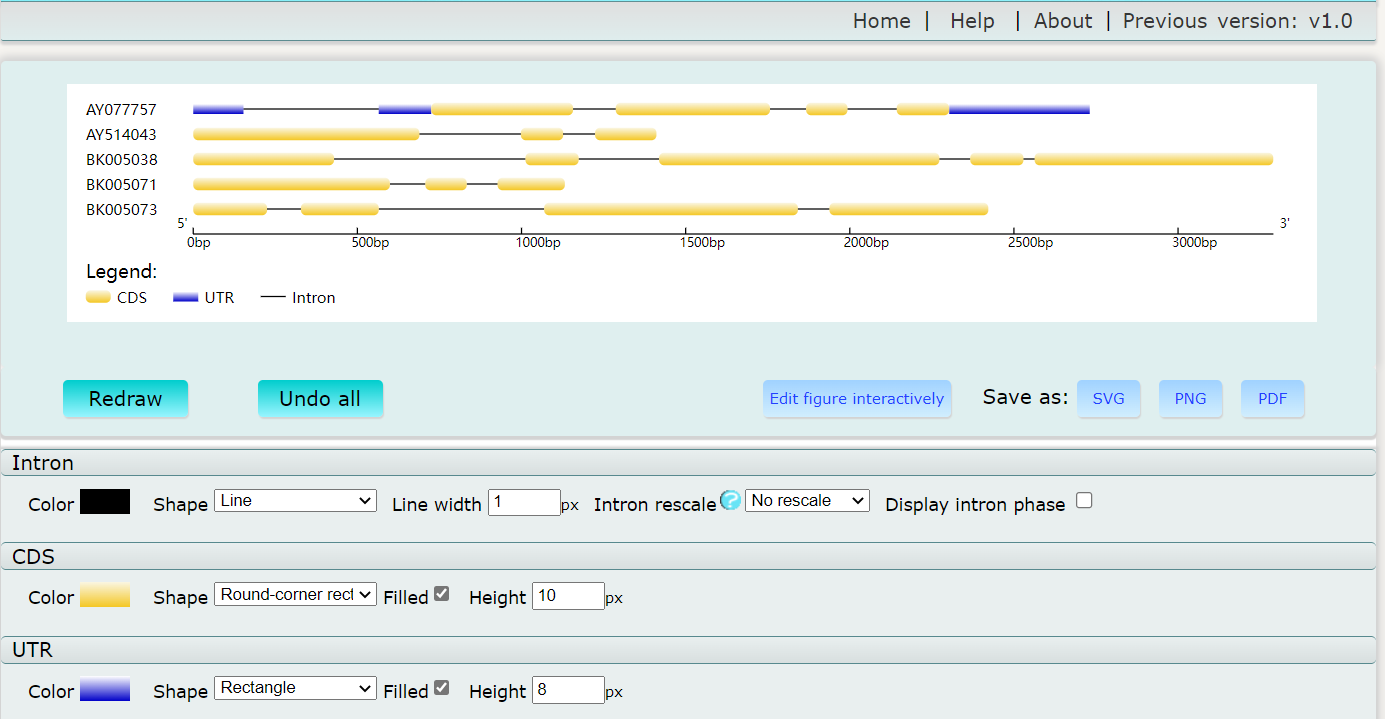Go to the Home page
The image size is (1385, 719).
pos(881,21)
